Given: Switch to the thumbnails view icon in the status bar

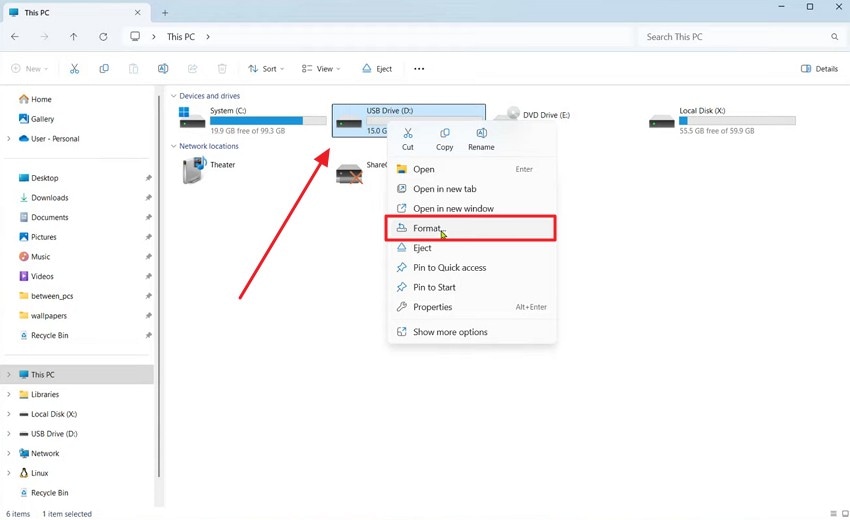Looking at the screenshot, I should (845, 513).
